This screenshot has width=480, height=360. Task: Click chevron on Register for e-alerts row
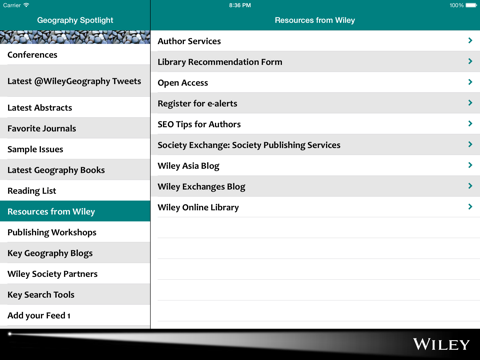470,103
